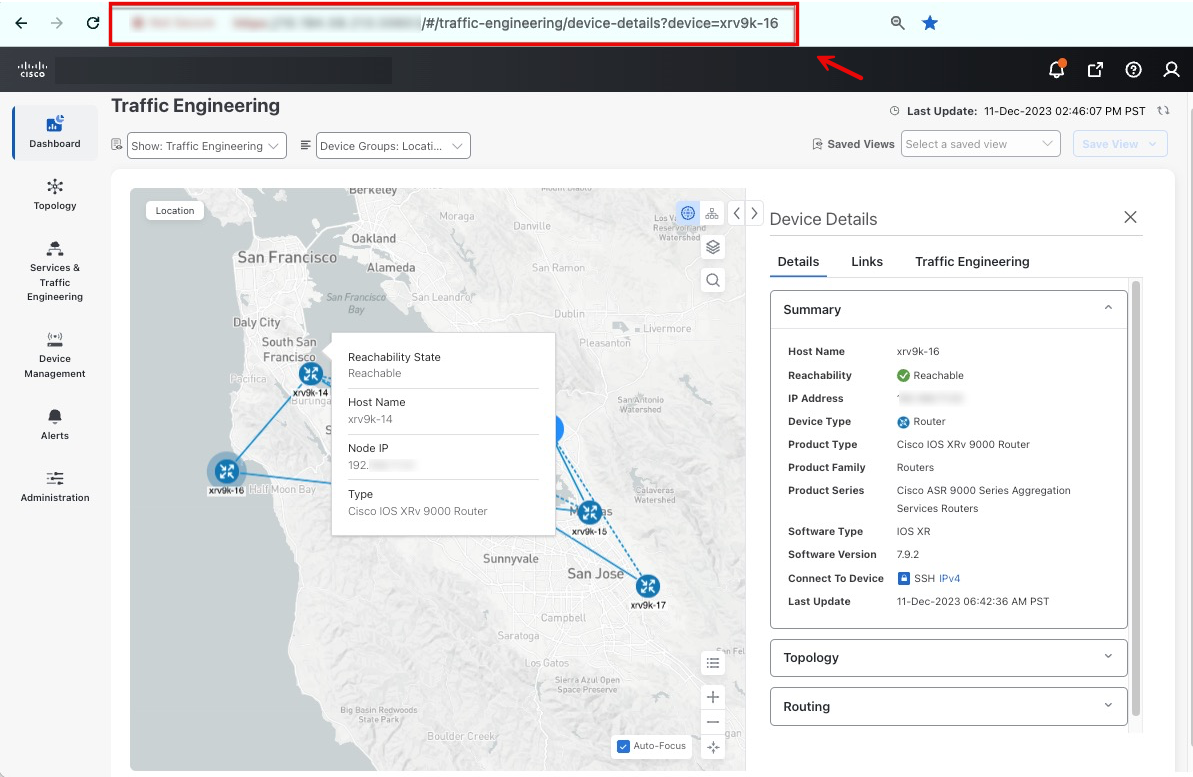Click the software type value IOS XR
1193x777 pixels.
(x=913, y=532)
